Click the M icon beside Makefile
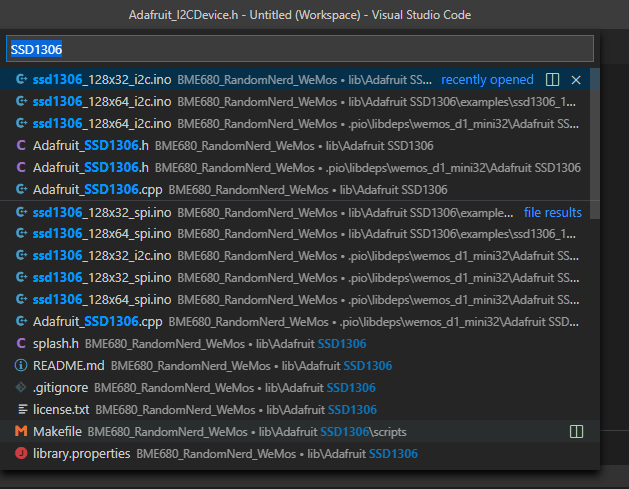The height and width of the screenshot is (489, 629). click(21, 431)
